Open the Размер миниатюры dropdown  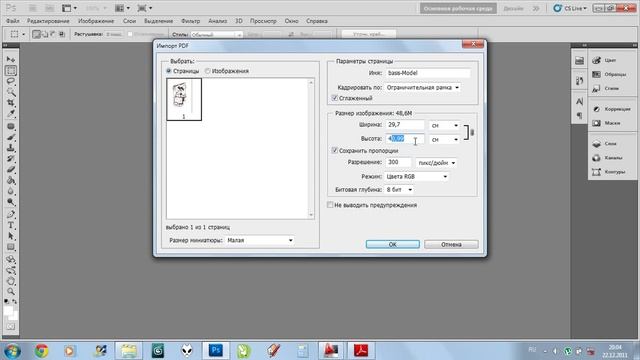coord(260,240)
